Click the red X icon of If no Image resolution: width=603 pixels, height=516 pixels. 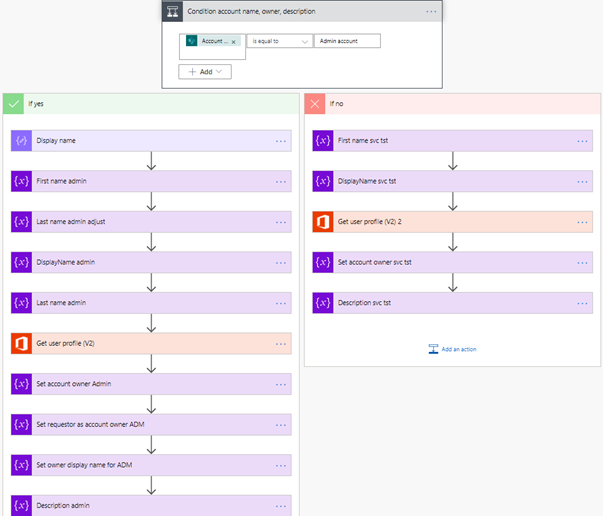pyautogui.click(x=315, y=104)
